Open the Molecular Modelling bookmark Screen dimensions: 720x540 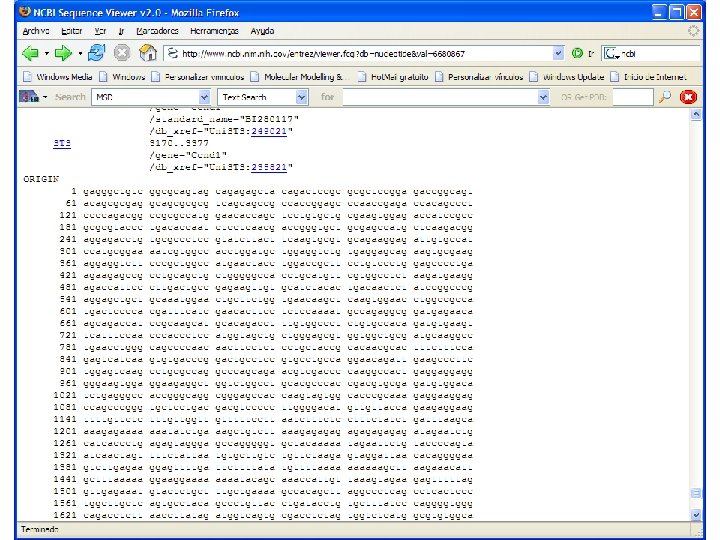coord(297,77)
